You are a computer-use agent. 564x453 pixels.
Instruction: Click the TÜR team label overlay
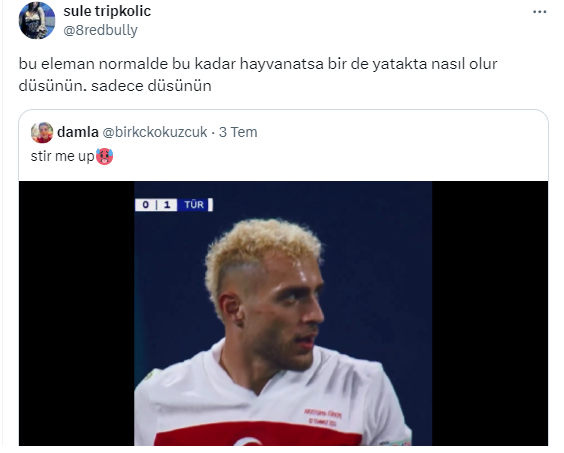[195, 205]
